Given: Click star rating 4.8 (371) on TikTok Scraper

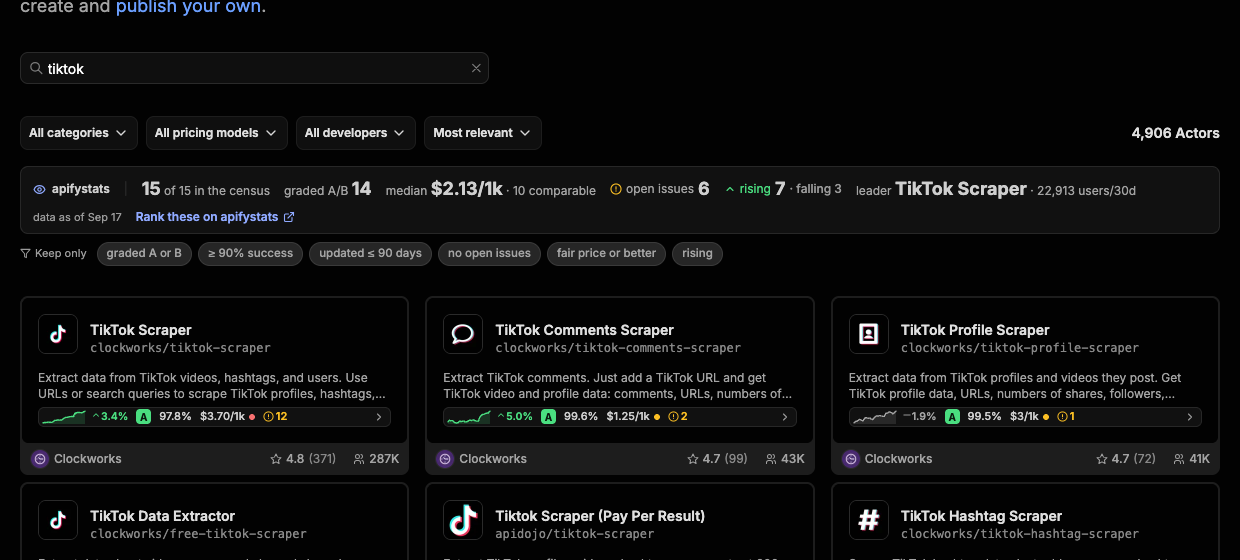Looking at the screenshot, I should [x=303, y=459].
